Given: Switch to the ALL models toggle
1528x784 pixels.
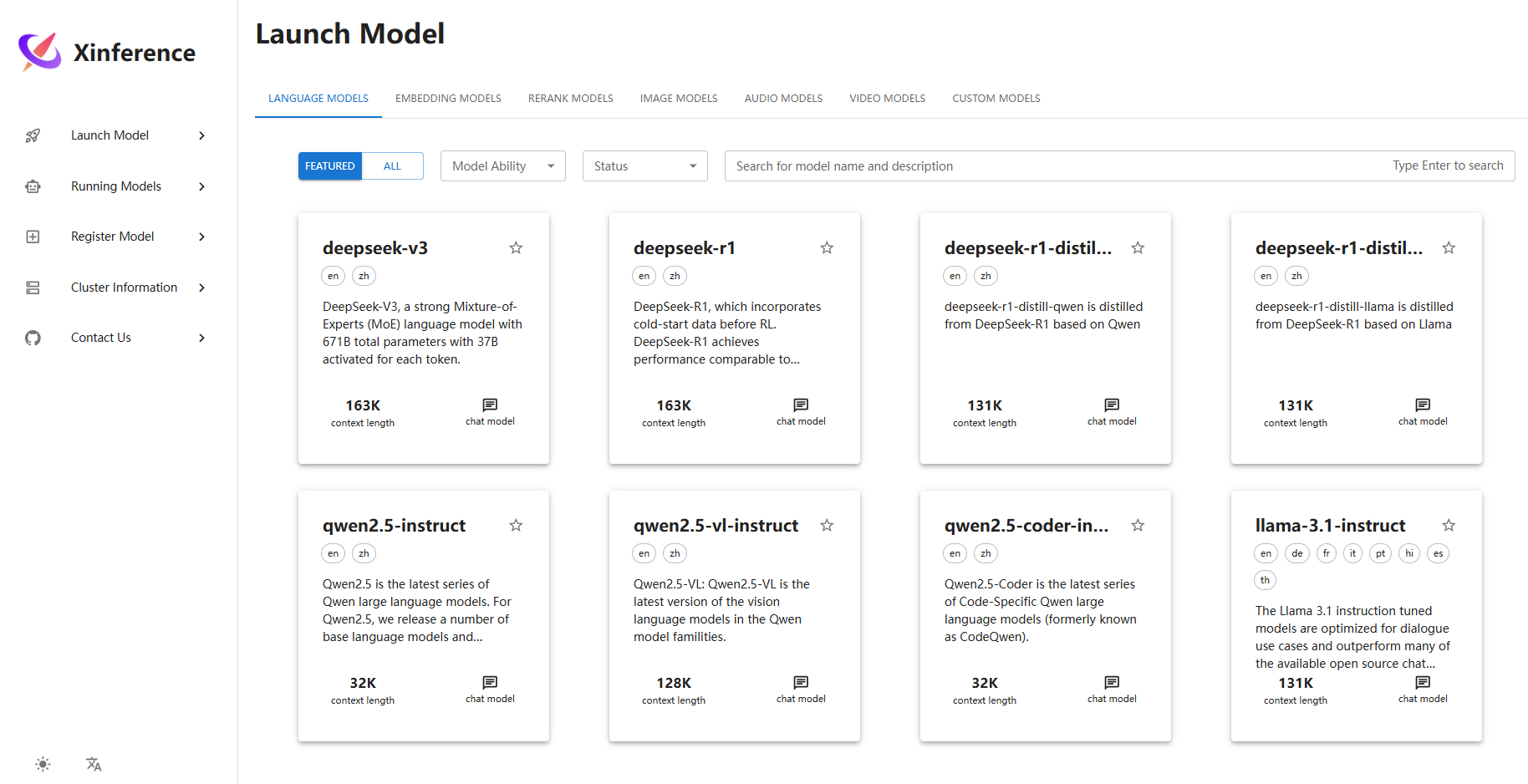Looking at the screenshot, I should tap(393, 166).
